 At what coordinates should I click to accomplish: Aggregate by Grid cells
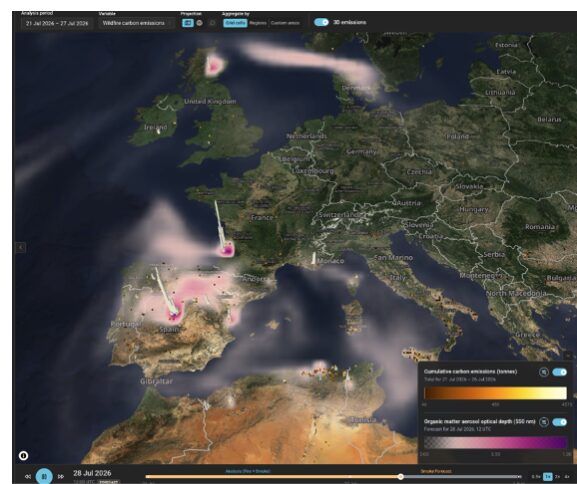(235, 23)
